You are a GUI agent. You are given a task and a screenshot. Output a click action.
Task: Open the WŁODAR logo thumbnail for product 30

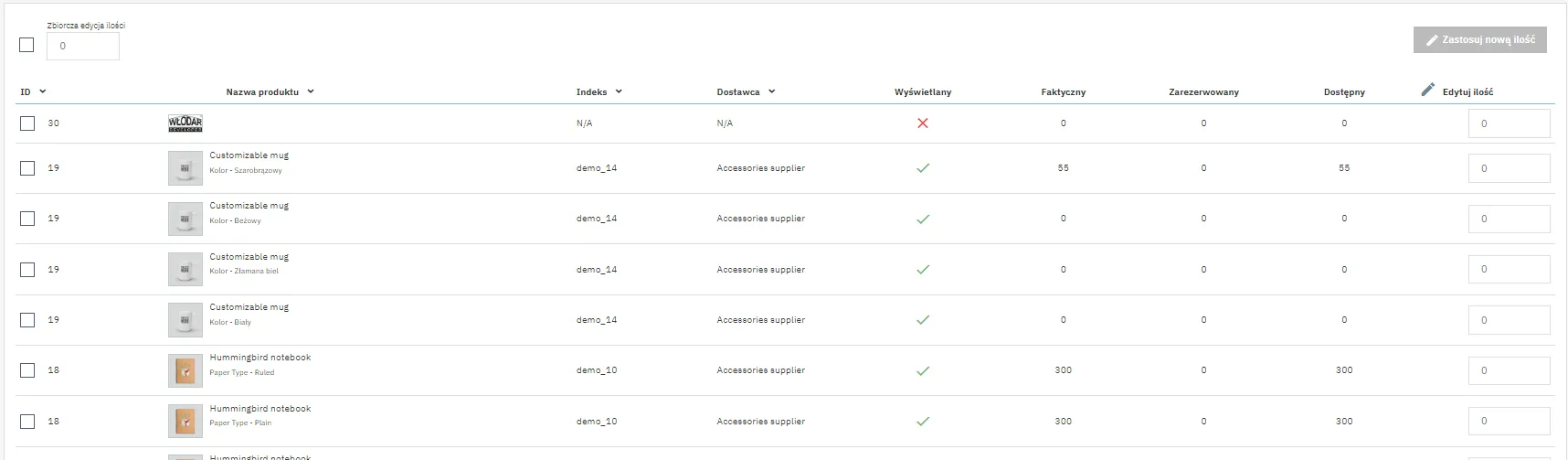click(185, 123)
